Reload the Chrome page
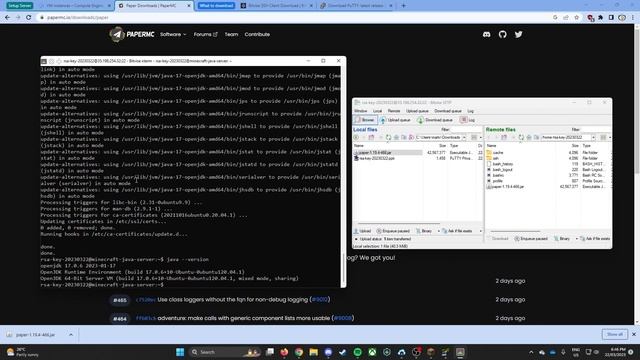This screenshot has height=360, width=640. pyautogui.click(x=29, y=18)
